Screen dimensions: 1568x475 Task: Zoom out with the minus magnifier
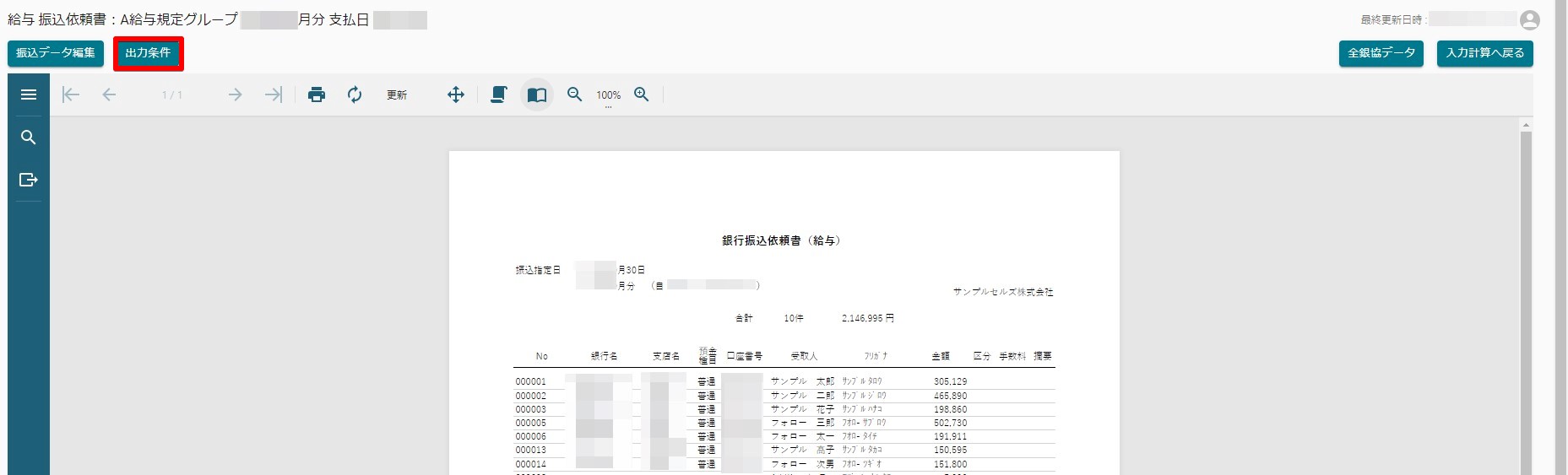575,94
